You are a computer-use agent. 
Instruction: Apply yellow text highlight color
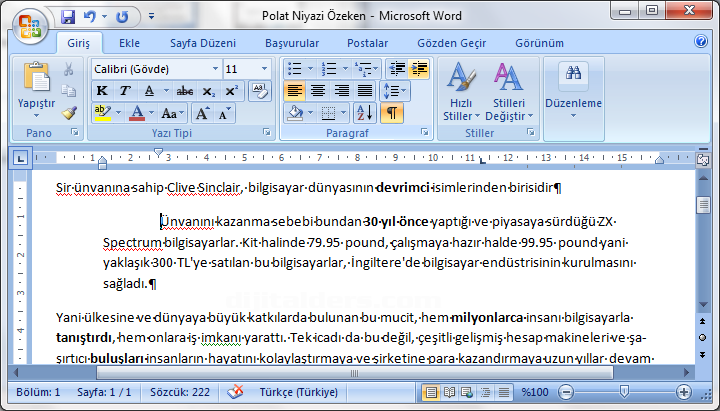(x=102, y=113)
